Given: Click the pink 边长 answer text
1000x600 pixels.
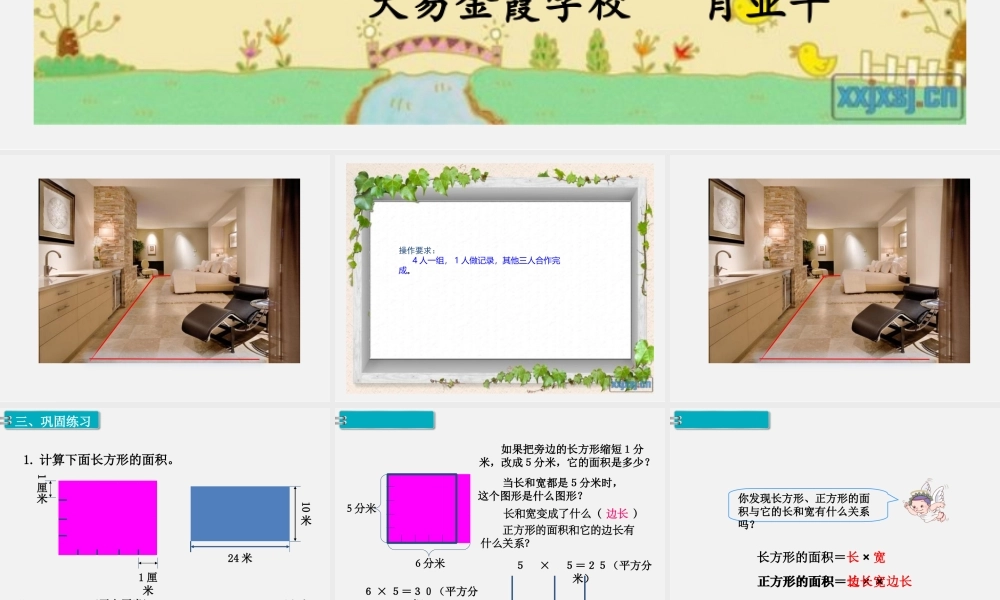Looking at the screenshot, I should point(617,513).
